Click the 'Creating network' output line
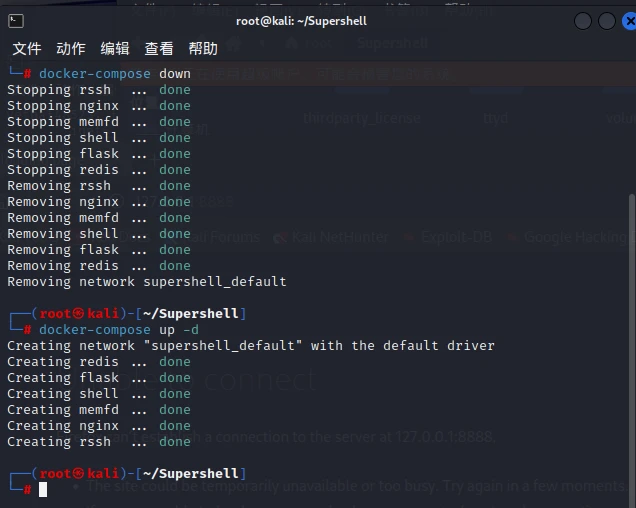636x508 pixels. [251, 346]
